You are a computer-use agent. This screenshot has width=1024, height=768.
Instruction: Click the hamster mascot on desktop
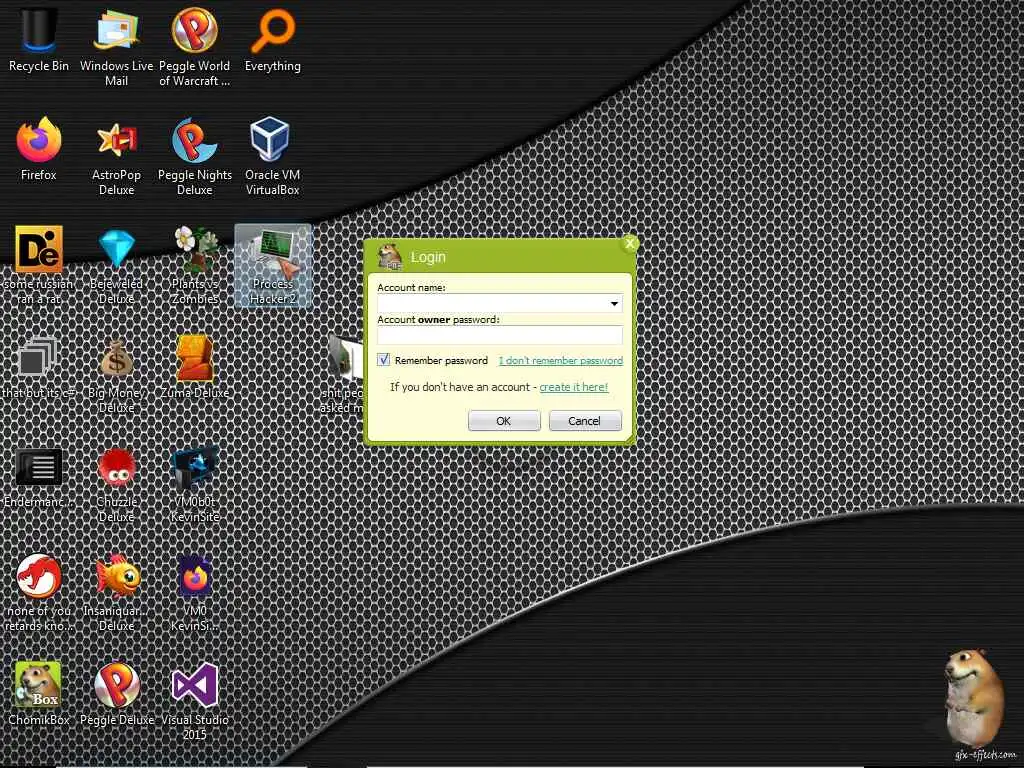coord(973,697)
